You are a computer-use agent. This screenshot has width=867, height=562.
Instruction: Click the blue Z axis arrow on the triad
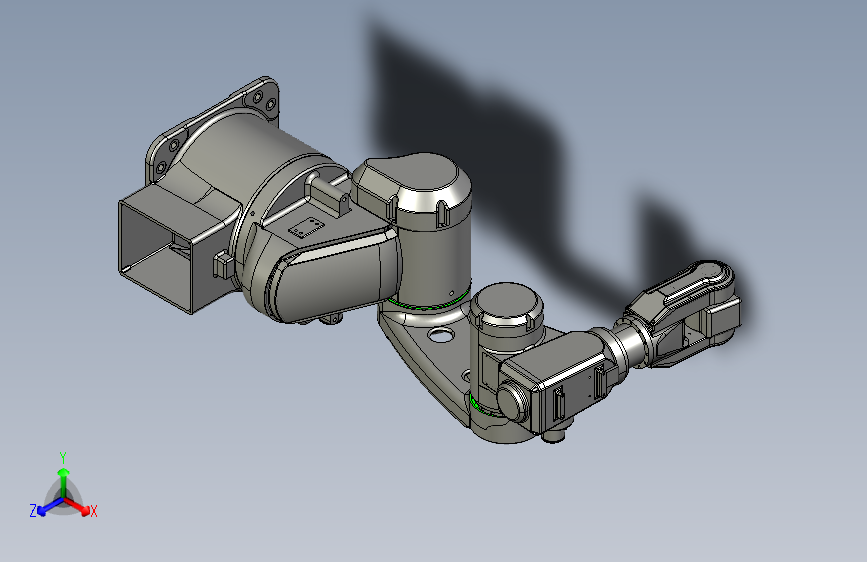tap(50, 507)
